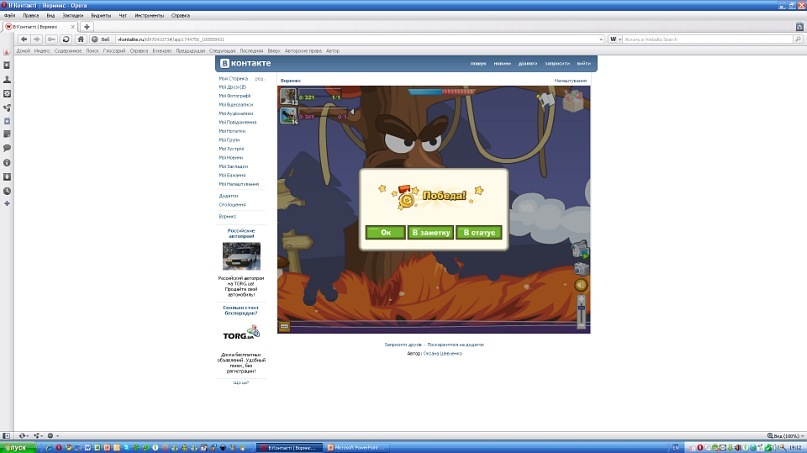The height and width of the screenshot is (453, 807).
Task: Switch to Microsoft PowerPoint in the taskbar
Action: click(x=357, y=448)
